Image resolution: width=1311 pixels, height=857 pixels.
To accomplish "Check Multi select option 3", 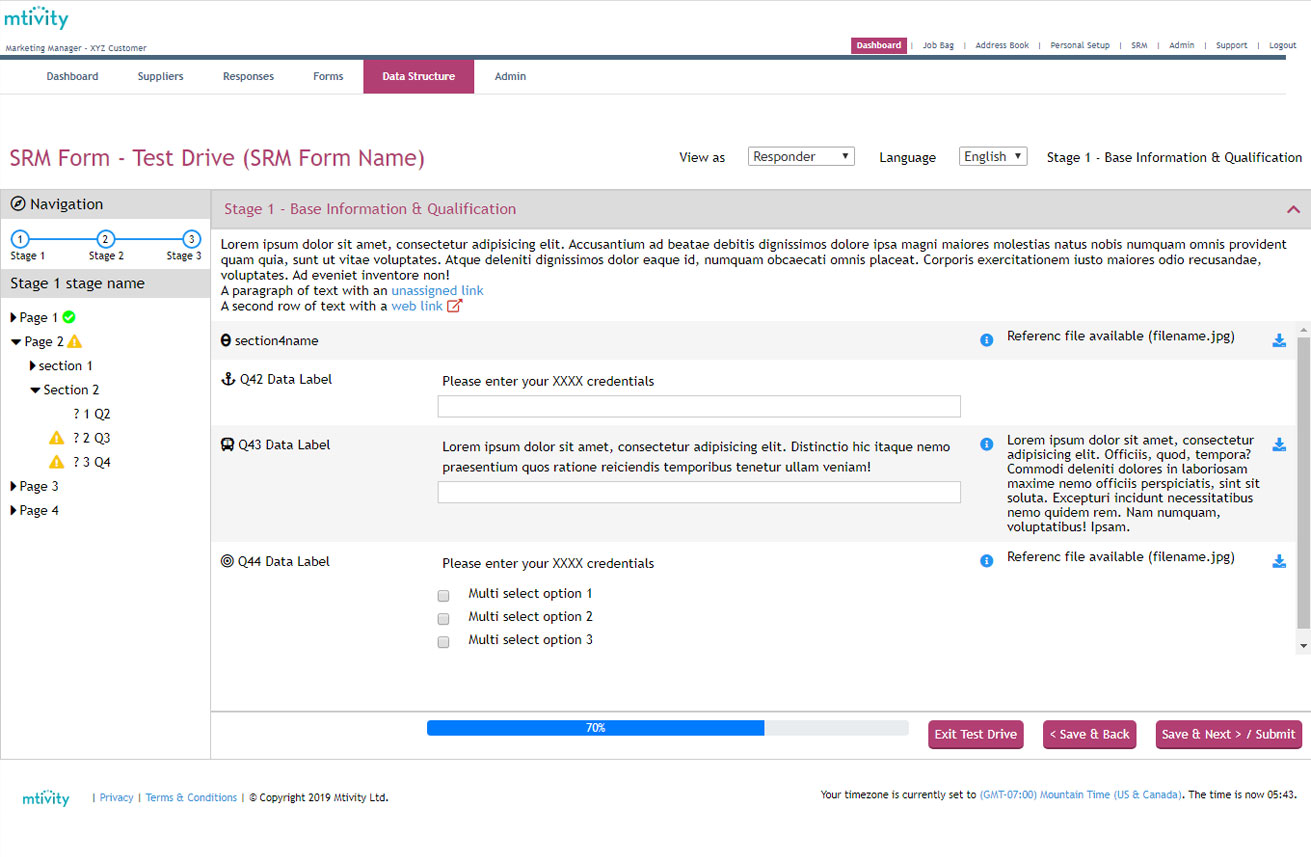I will (x=444, y=642).
